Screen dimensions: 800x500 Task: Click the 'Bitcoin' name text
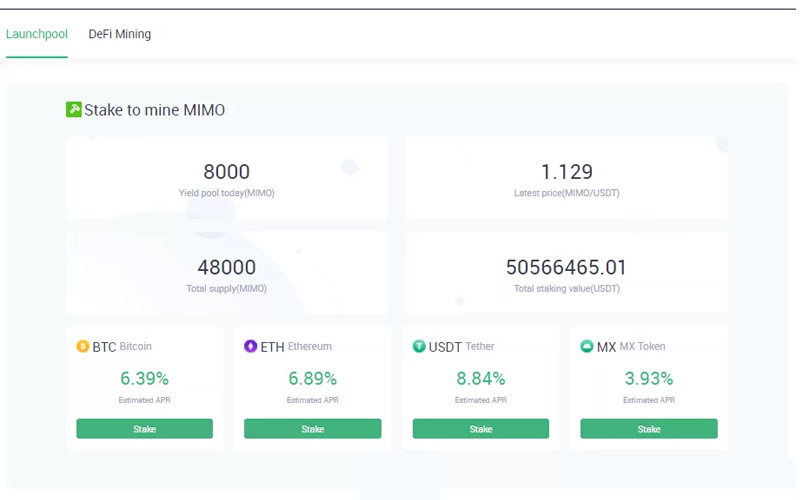[136, 346]
